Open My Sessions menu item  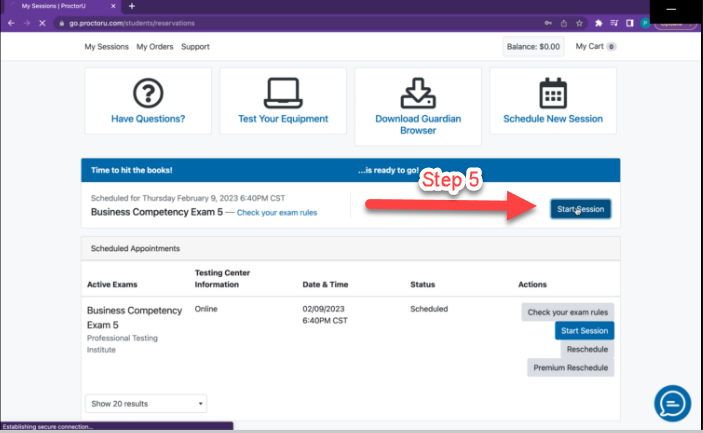(x=106, y=47)
